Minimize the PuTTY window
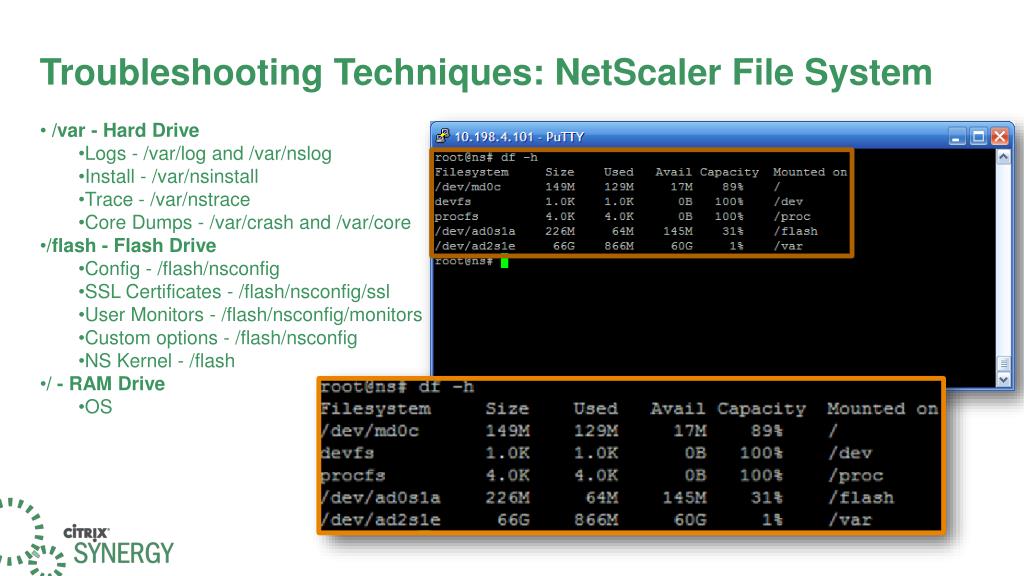 coord(957,136)
